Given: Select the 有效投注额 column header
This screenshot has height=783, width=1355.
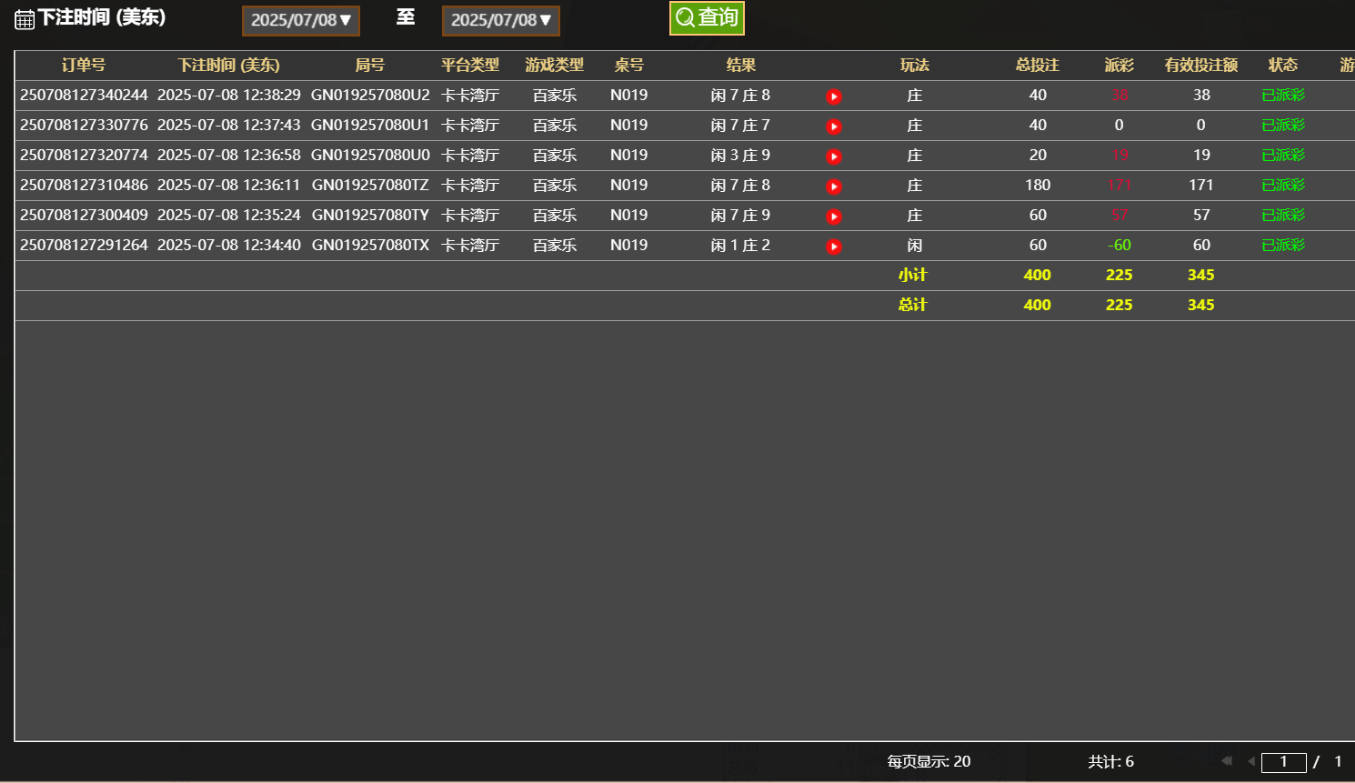Looking at the screenshot, I should (1201, 65).
